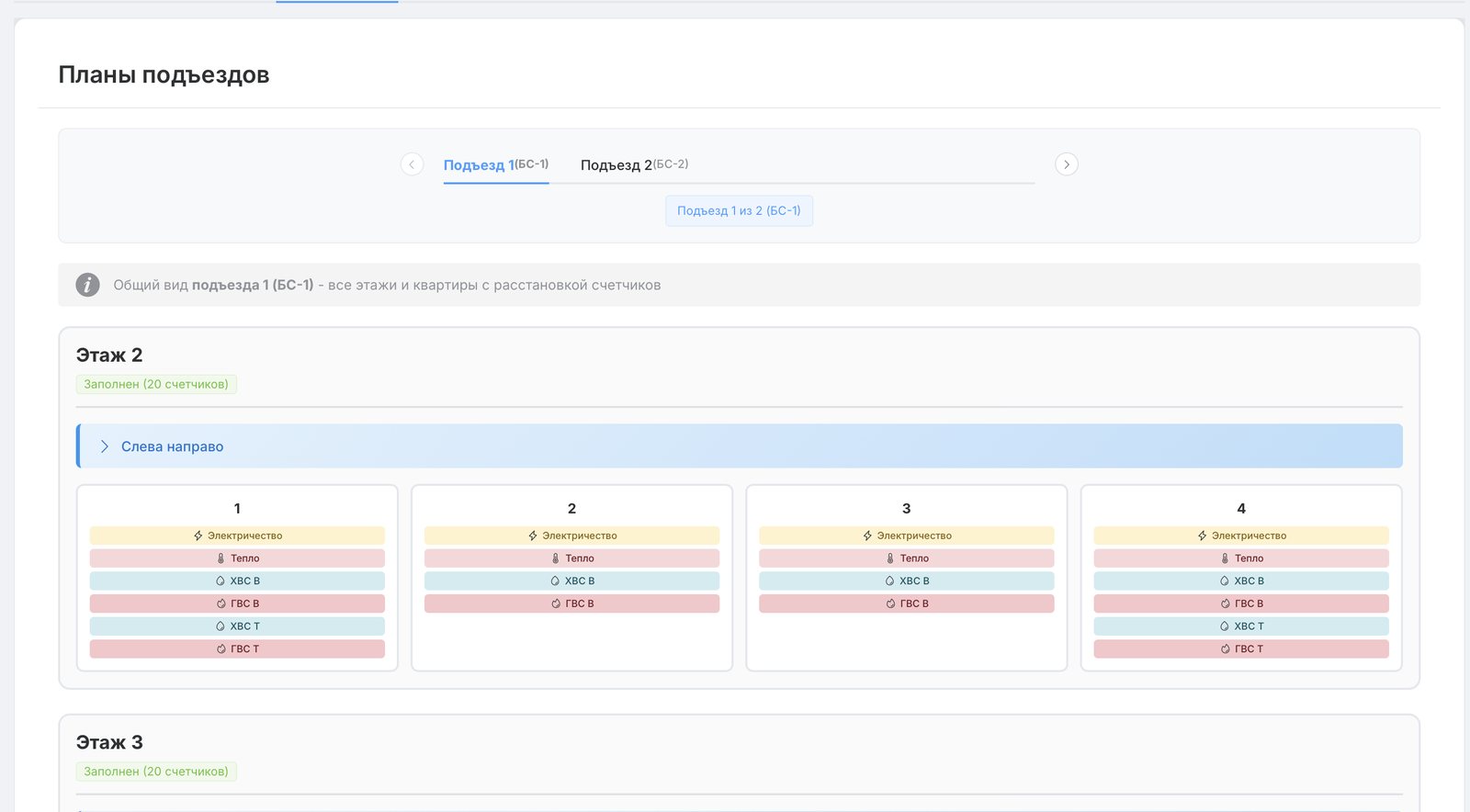
Task: Select Тепло meter in apartment 1
Action: pyautogui.click(x=237, y=558)
